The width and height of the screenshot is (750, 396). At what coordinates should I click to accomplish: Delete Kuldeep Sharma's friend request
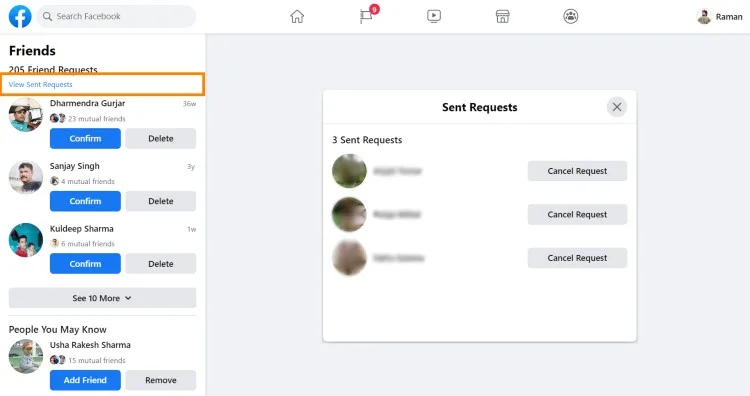[x=161, y=264]
